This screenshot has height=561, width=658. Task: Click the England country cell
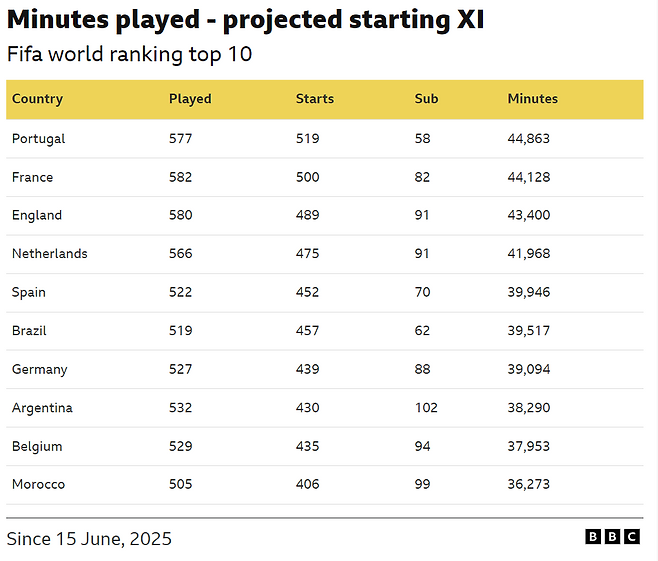click(37, 215)
